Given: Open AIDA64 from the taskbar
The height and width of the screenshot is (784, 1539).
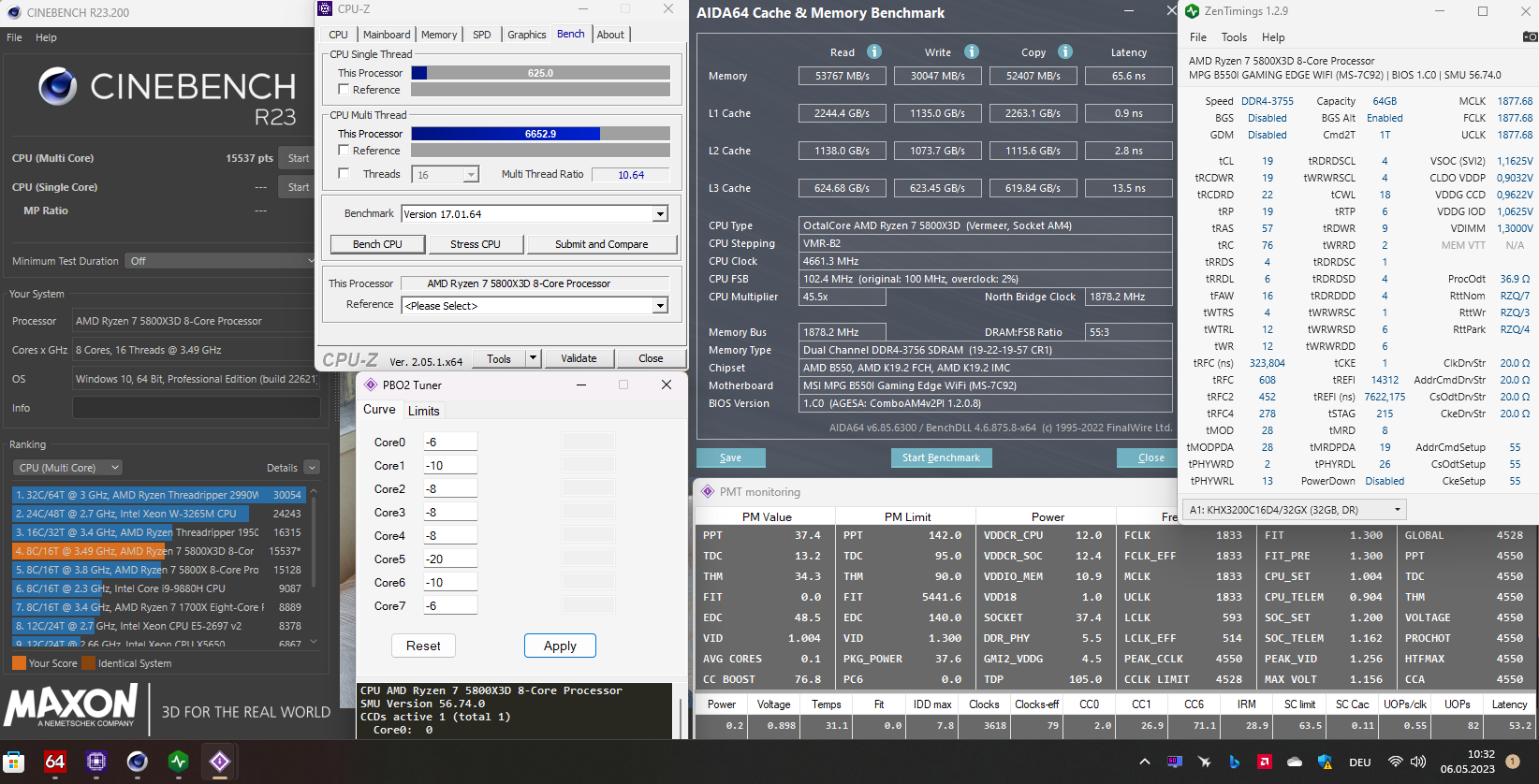Looking at the screenshot, I should [x=55, y=762].
